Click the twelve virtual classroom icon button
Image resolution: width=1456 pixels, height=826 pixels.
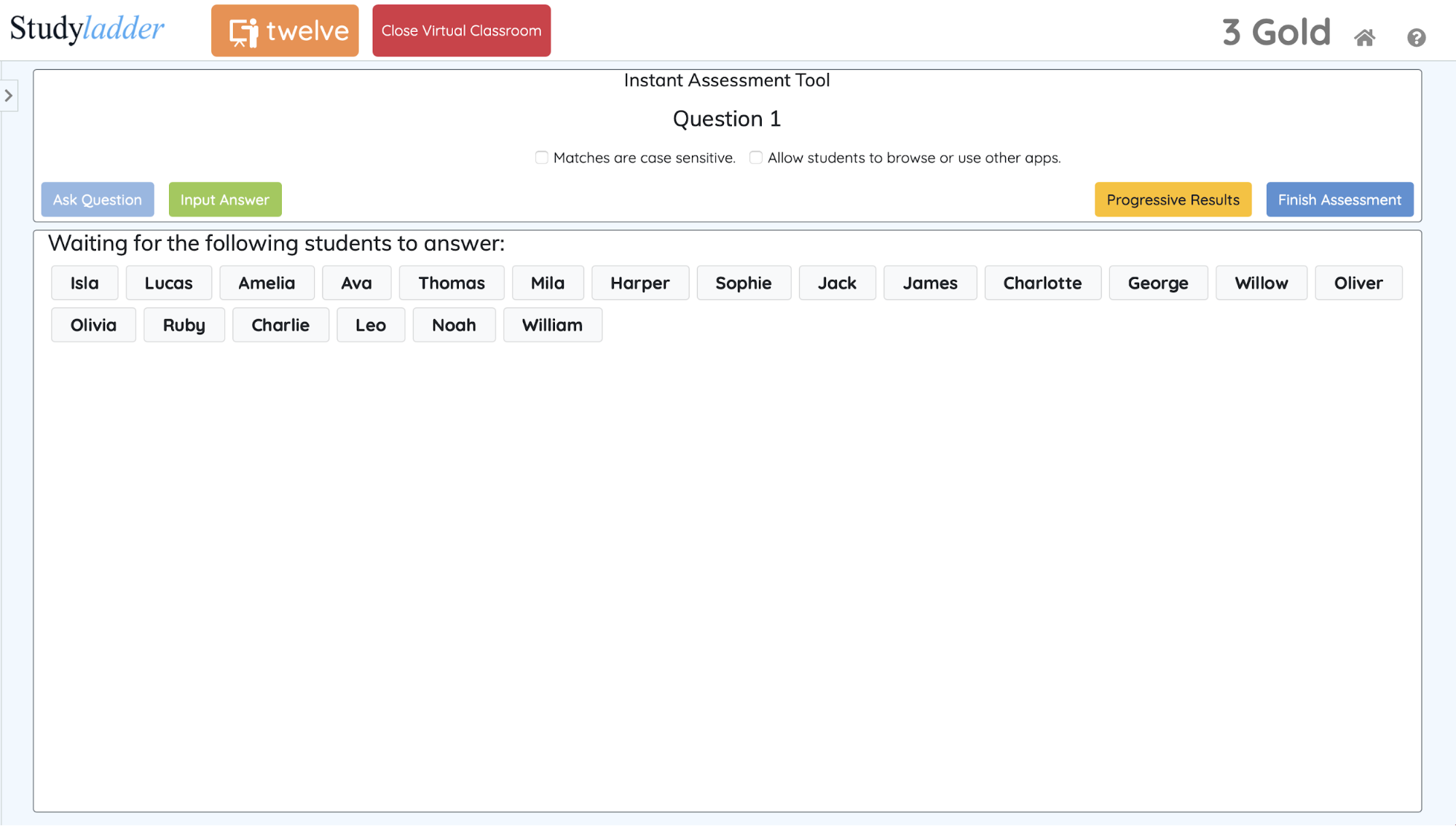point(285,31)
